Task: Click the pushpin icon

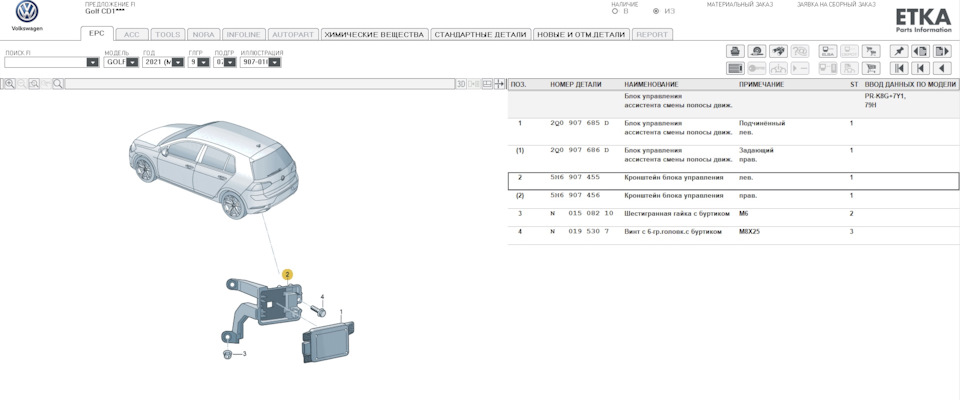Action: 899,51
